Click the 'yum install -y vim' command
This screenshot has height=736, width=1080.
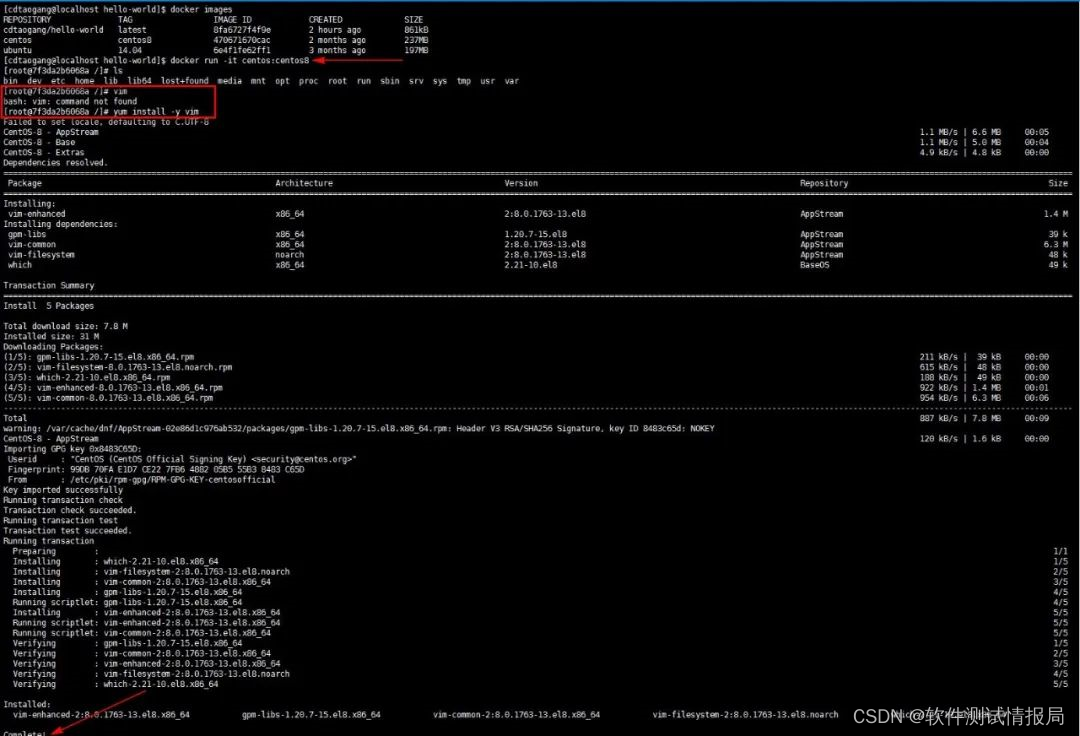pyautogui.click(x=156, y=112)
